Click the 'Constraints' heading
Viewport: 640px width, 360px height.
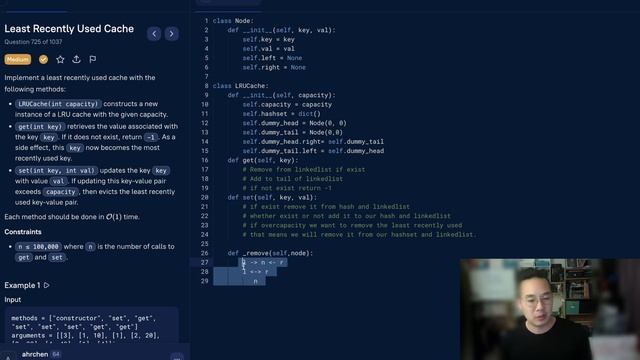[23, 232]
